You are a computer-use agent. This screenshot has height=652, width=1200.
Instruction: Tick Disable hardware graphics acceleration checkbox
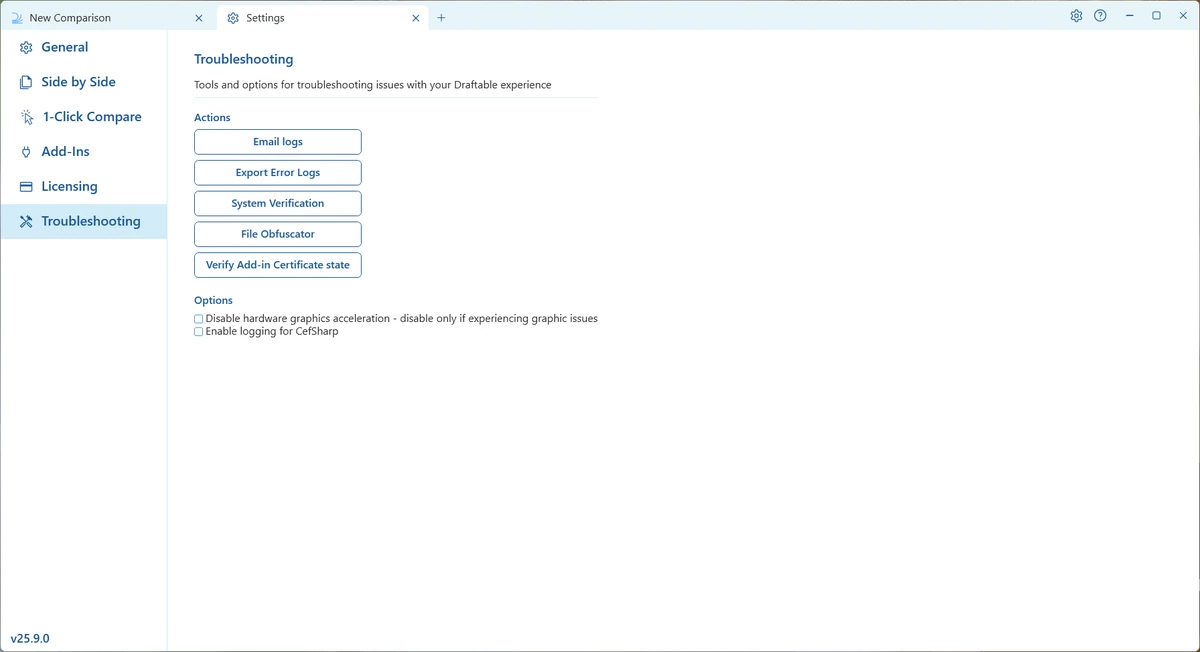tap(198, 319)
